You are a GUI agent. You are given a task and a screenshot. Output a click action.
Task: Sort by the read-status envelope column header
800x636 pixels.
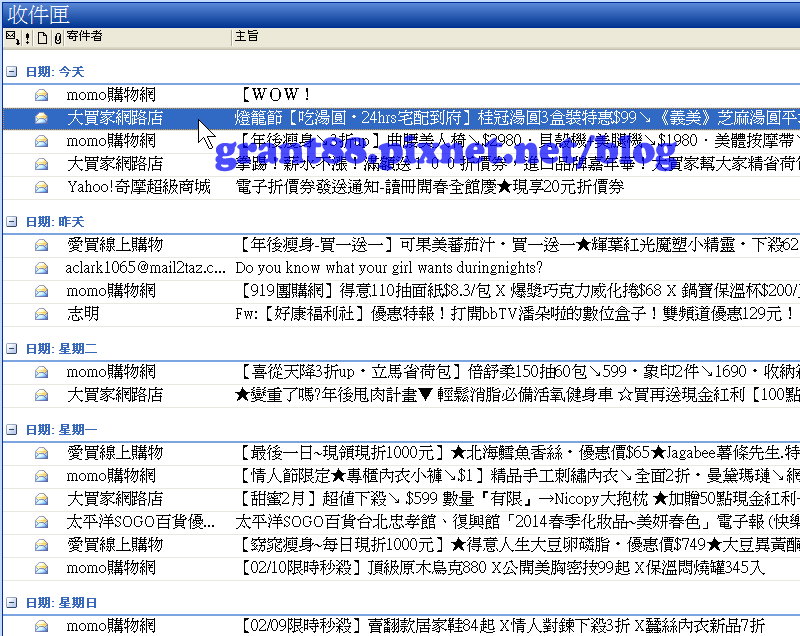(x=13, y=37)
